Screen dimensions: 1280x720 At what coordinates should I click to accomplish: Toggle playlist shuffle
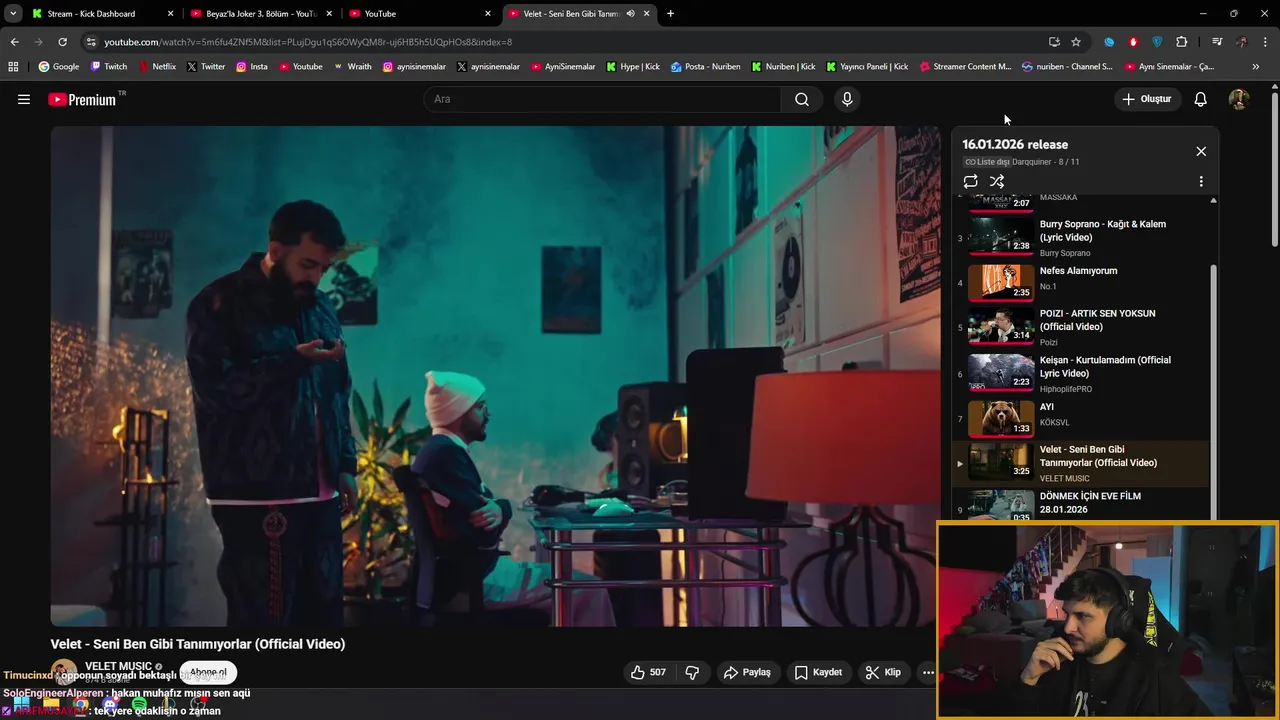(997, 181)
